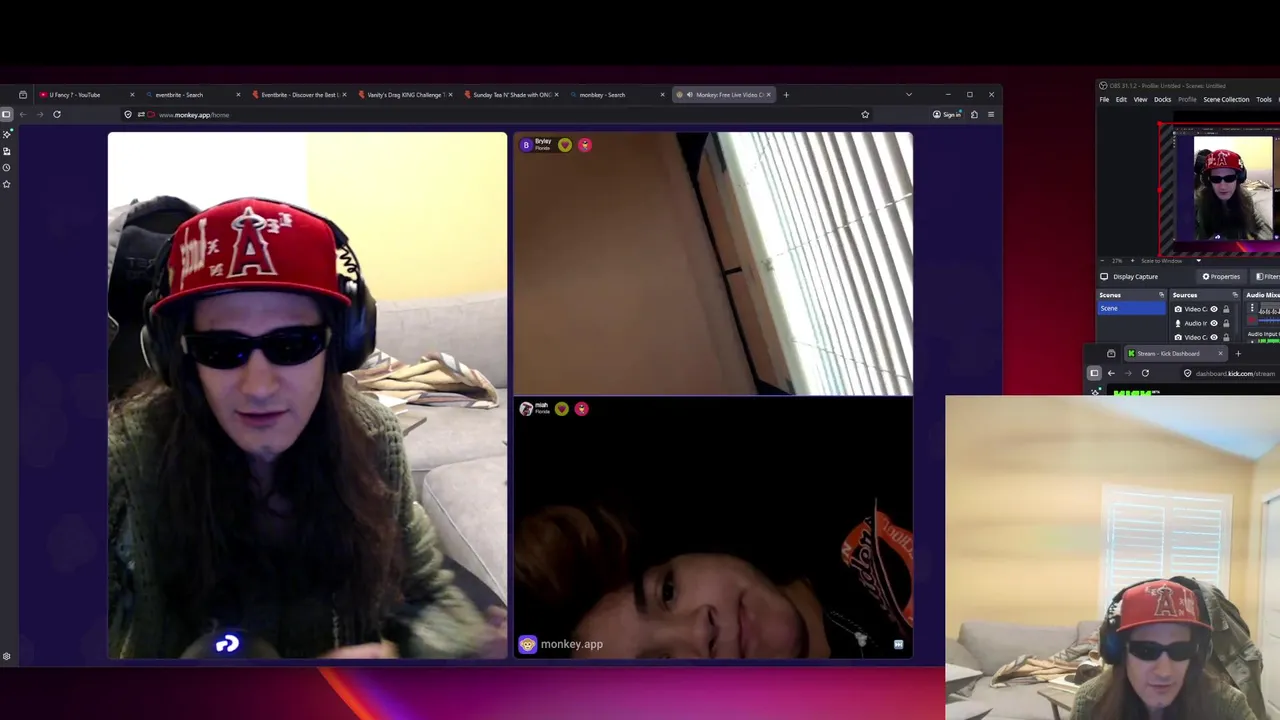This screenshot has width=1280, height=720.
Task: Close the U Fancy ? - YouTube tab
Action: pos(132,95)
